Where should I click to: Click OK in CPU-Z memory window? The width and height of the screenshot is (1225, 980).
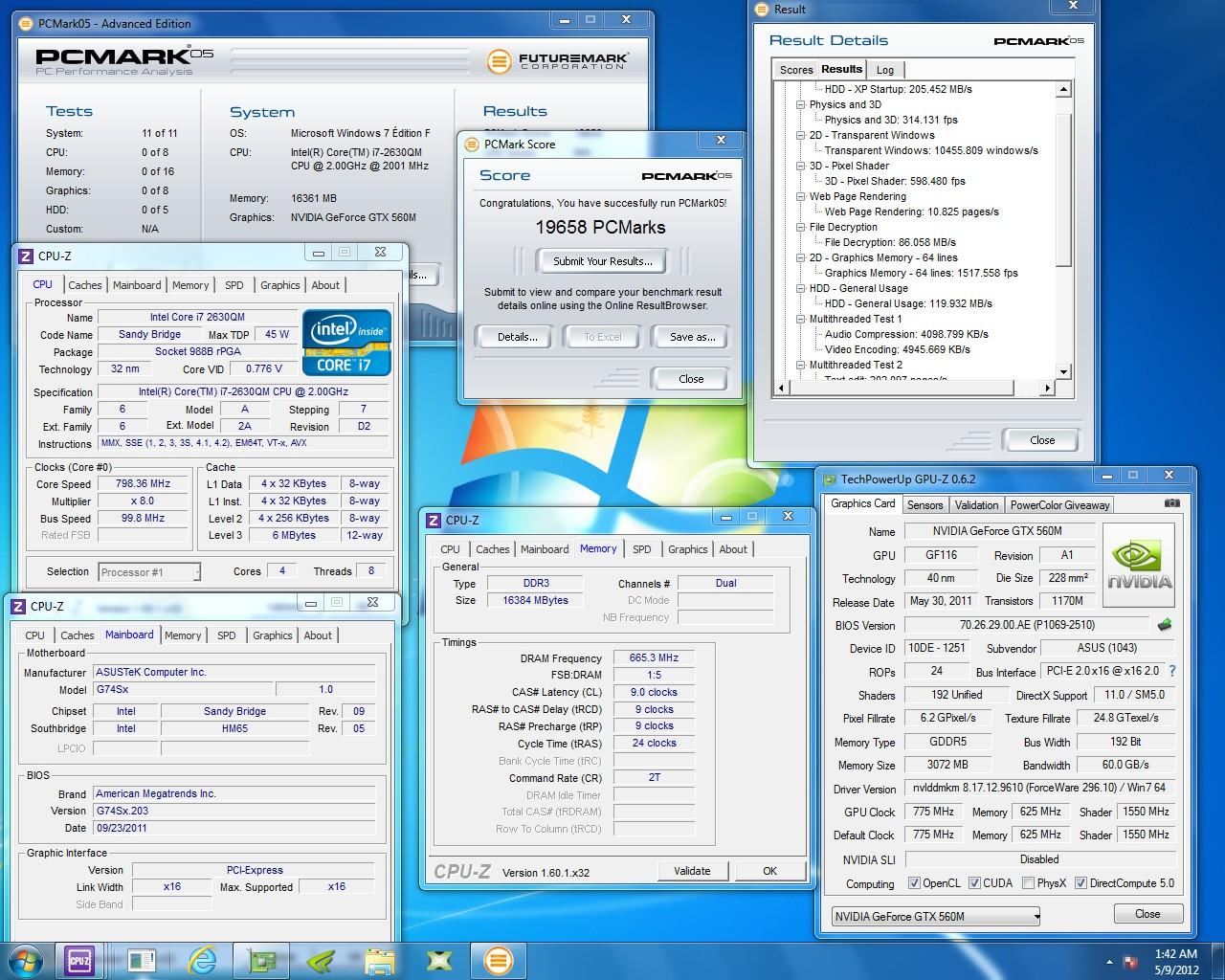pos(769,871)
